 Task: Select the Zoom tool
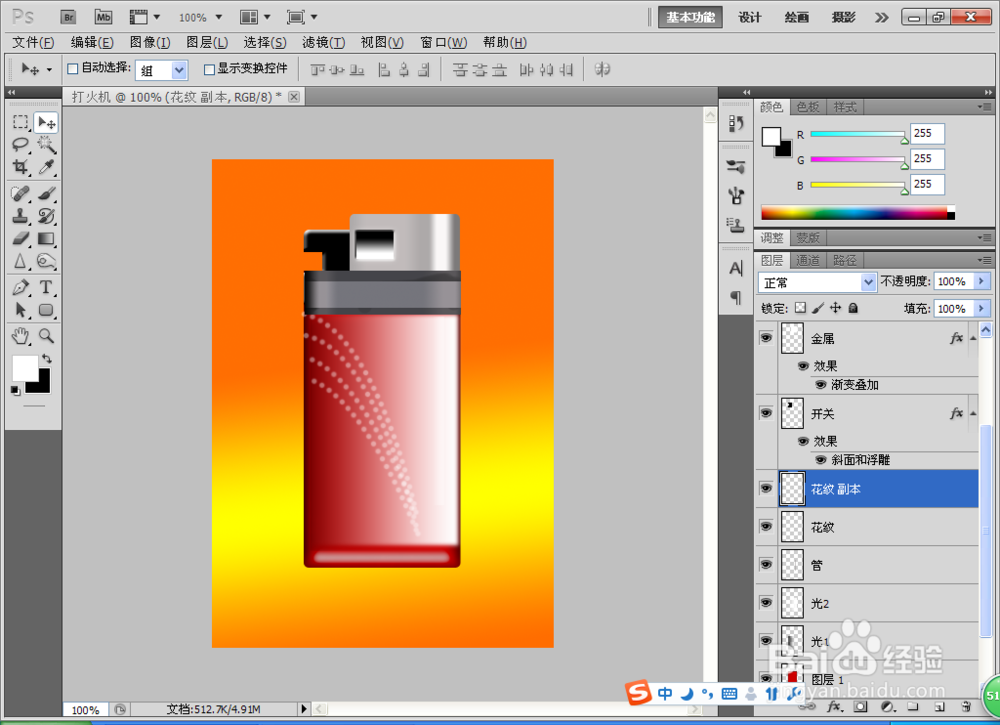point(46,335)
